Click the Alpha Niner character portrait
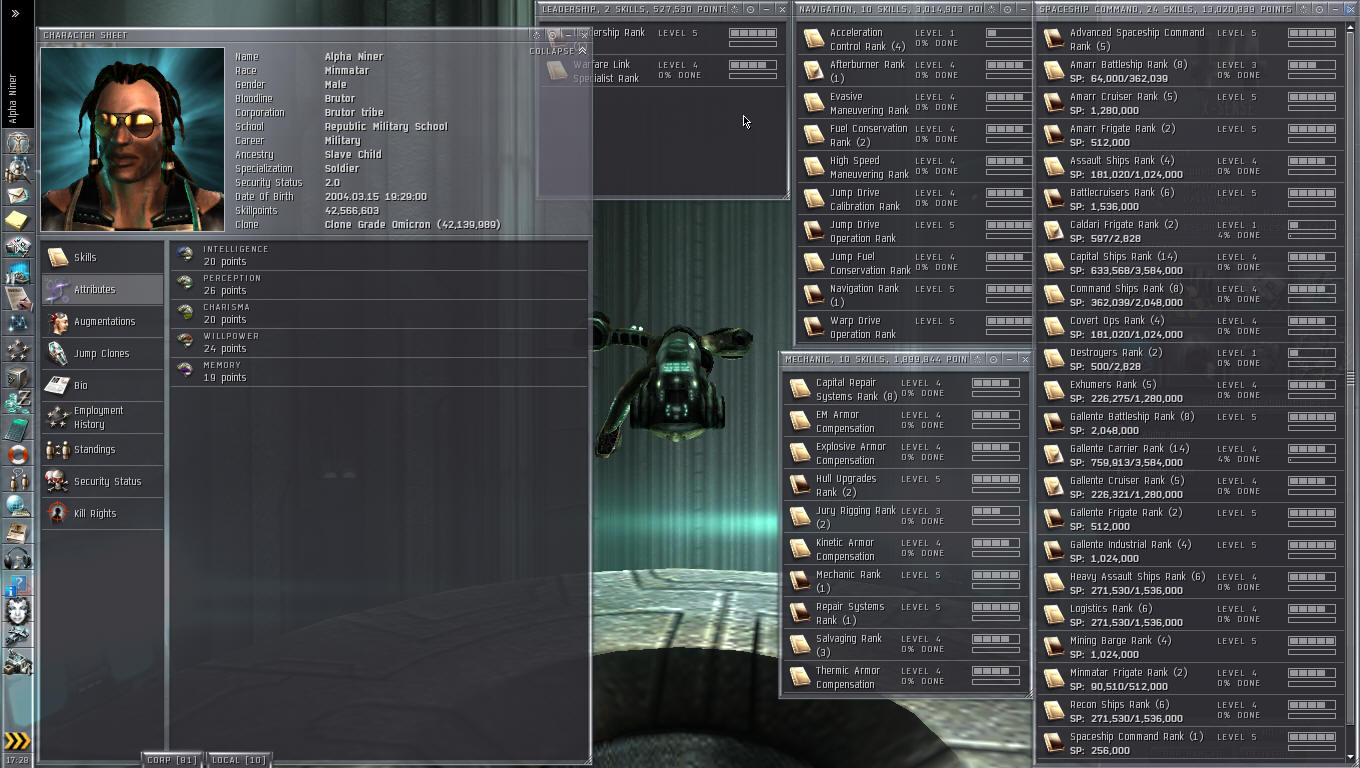This screenshot has width=1360, height=768. pyautogui.click(x=133, y=139)
